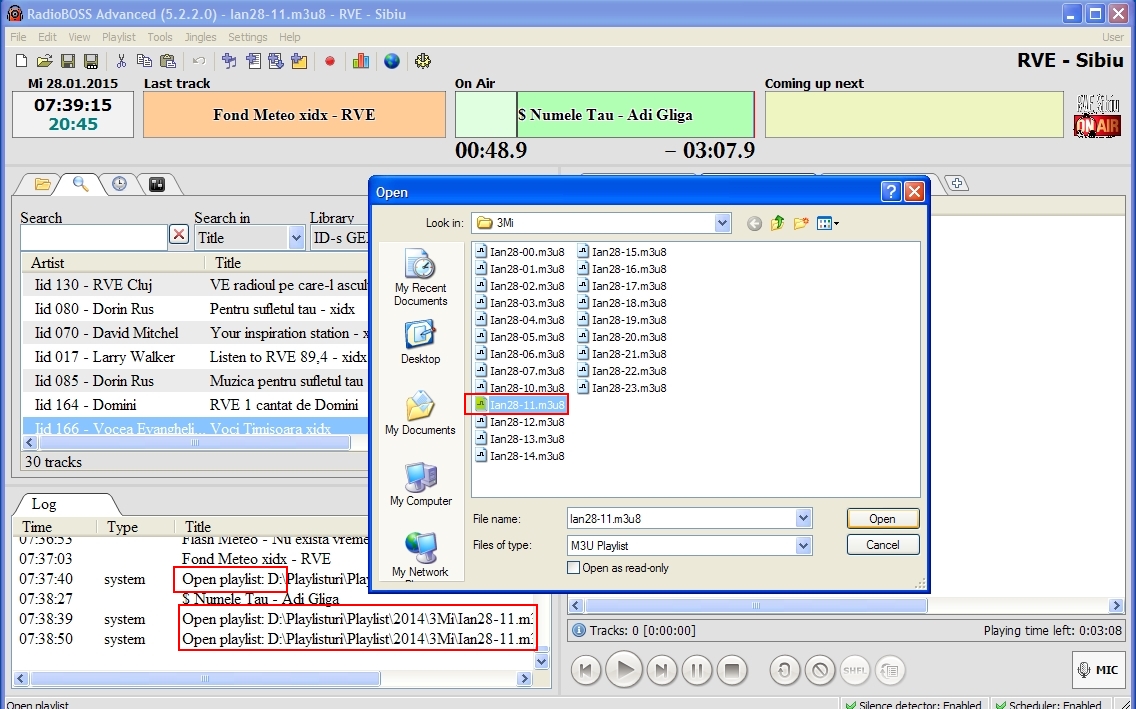
Task: Select file Ian28-23.m3u8
Action: [x=622, y=387]
